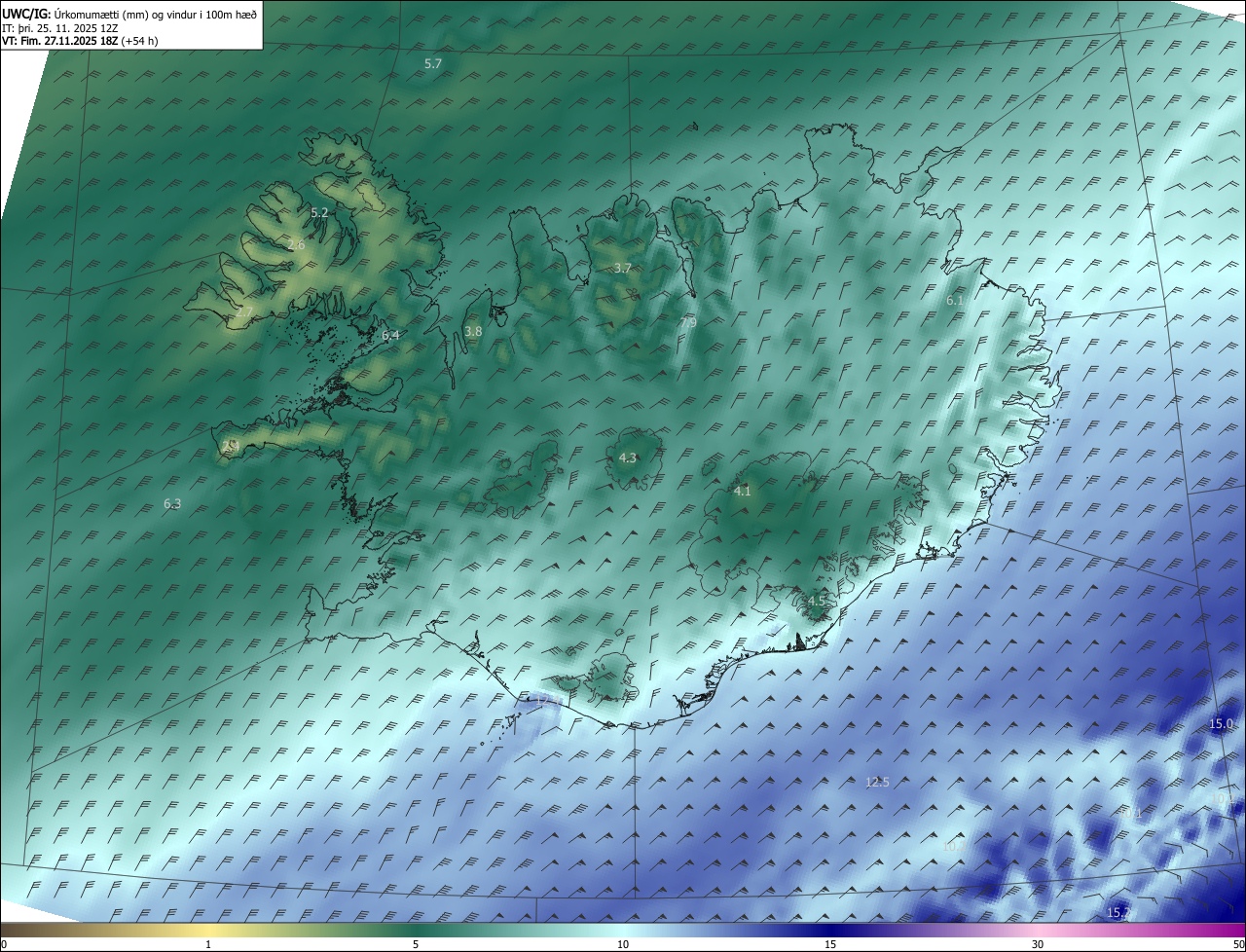Click the 15 tick on color scale
Image resolution: width=1246 pixels, height=952 pixels.
point(830,944)
